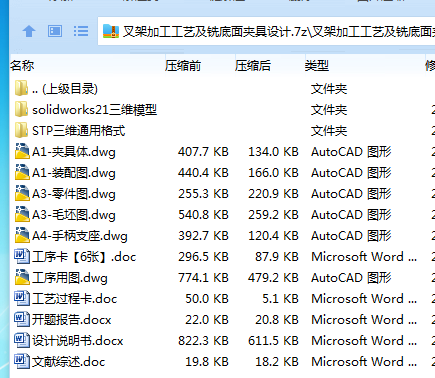This screenshot has height=378, width=435.
Task: Switch to icon view mode
Action: tap(55, 31)
